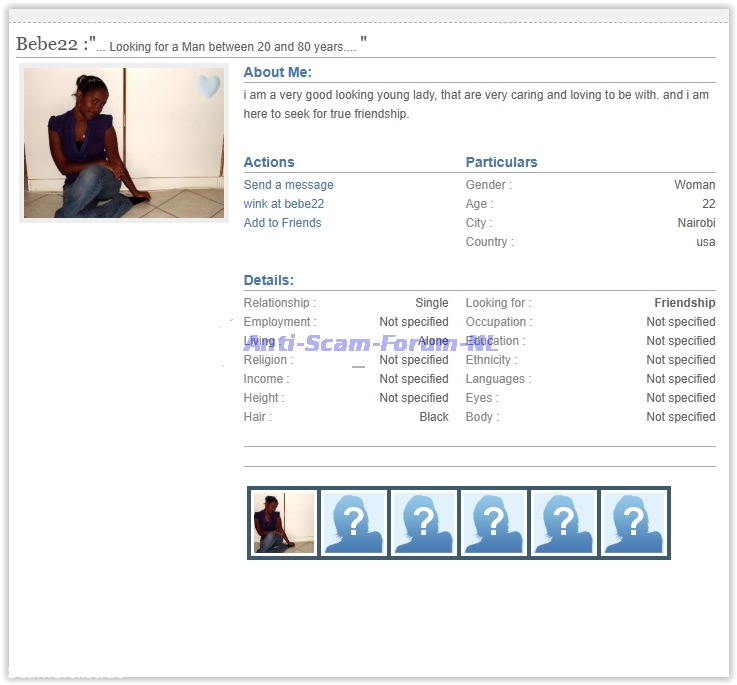This screenshot has height=685, width=737.
Task: Click the bold Friendship value under Looking for
Action: pos(684,303)
